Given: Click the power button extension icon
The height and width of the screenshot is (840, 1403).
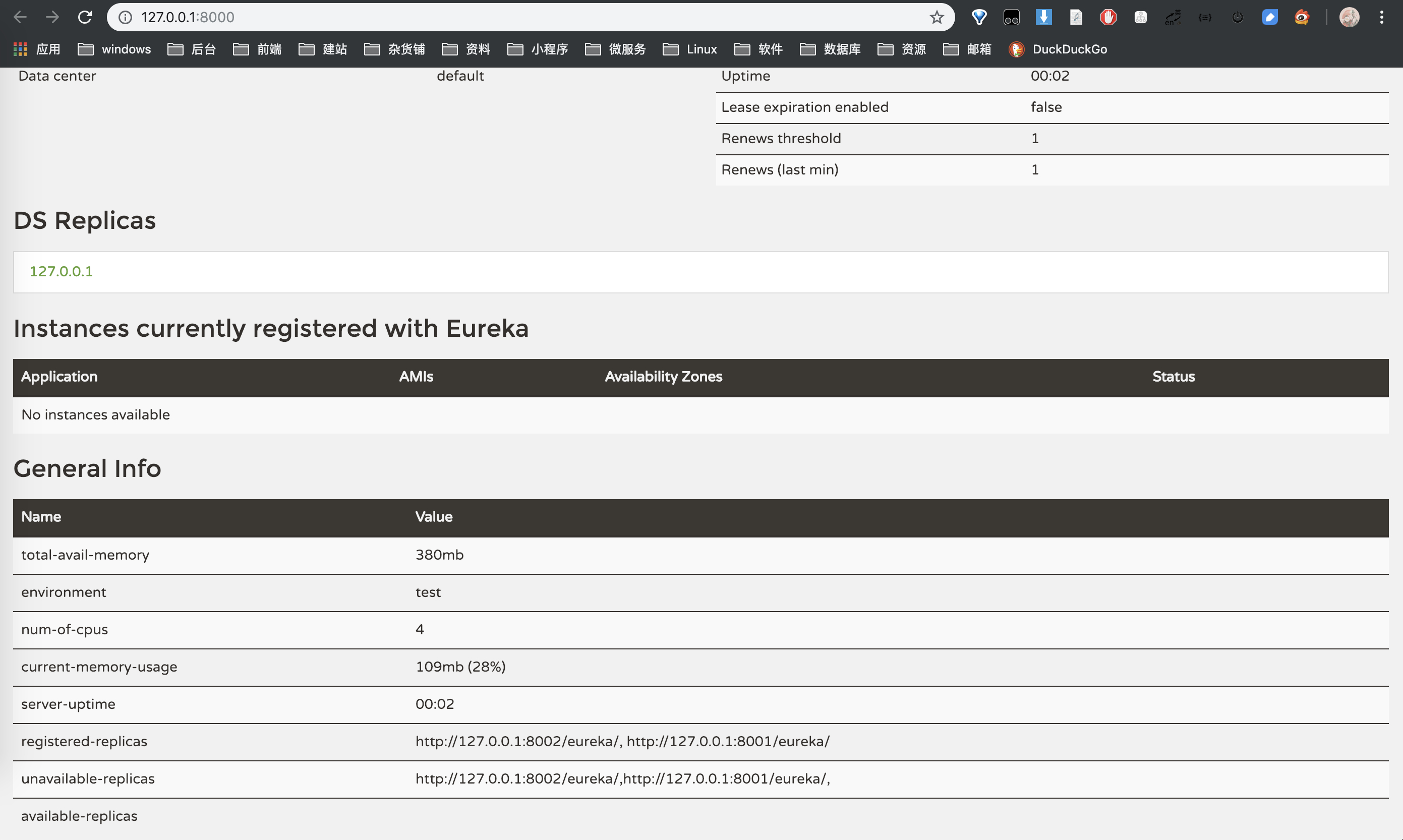Looking at the screenshot, I should click(x=1237, y=17).
